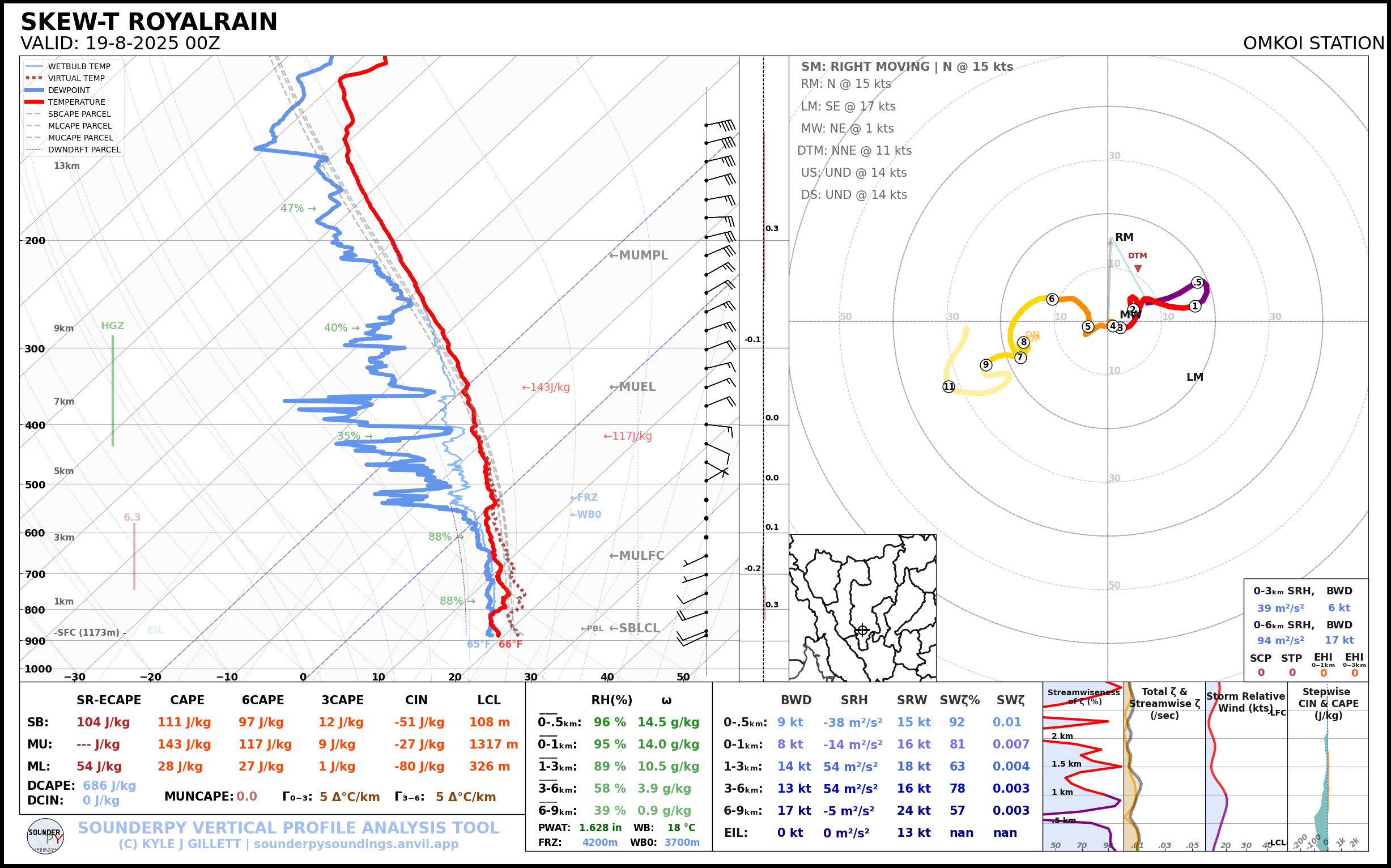Click the sounderpysoundings.anvil.app link text
This screenshot has height=868, width=1391.
[356, 844]
